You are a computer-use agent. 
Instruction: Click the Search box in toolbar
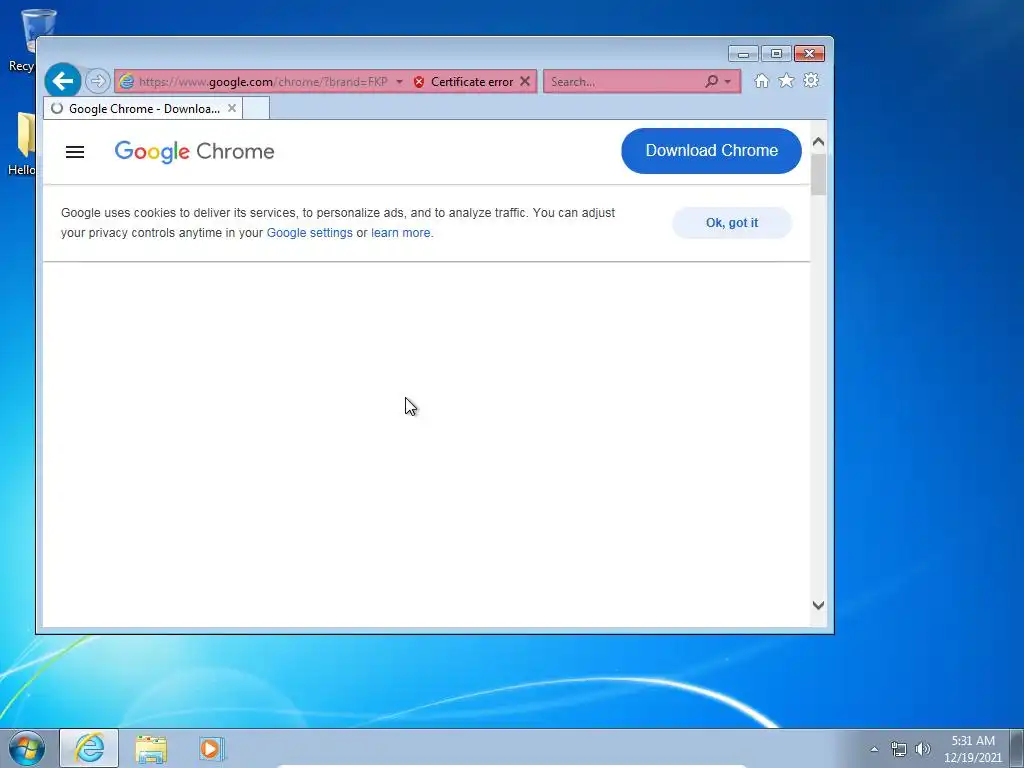point(623,82)
